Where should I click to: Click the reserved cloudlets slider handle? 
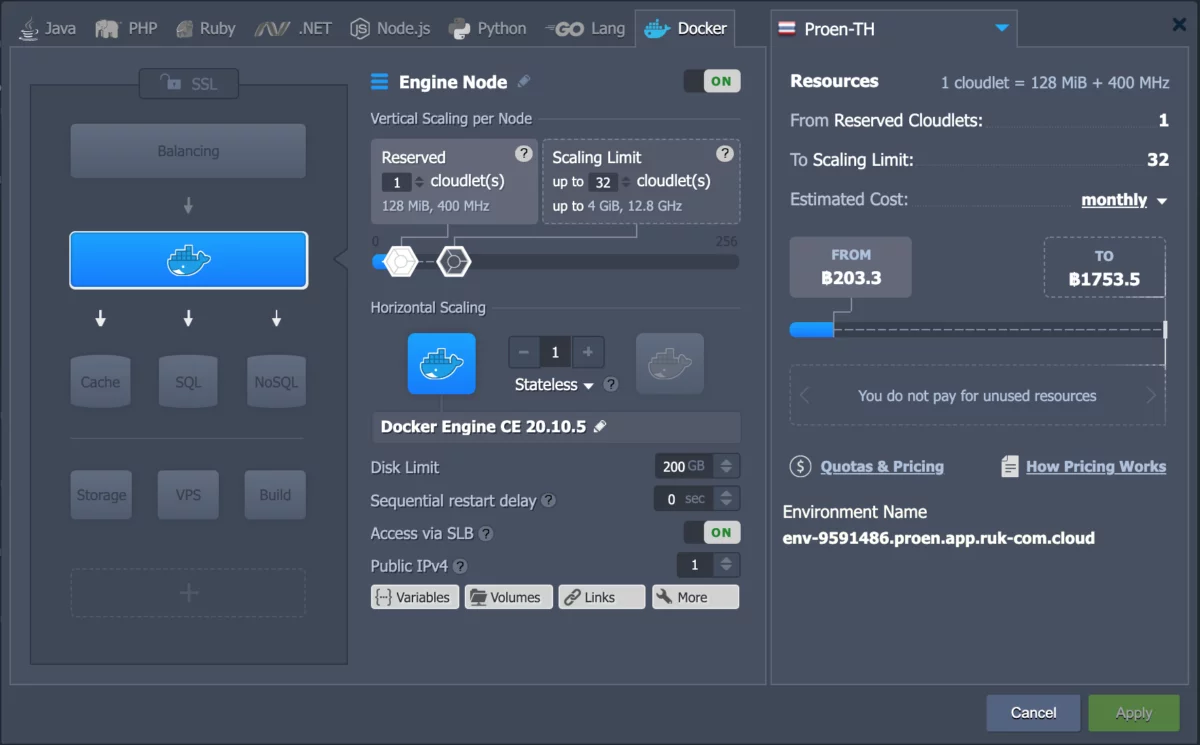click(x=400, y=261)
